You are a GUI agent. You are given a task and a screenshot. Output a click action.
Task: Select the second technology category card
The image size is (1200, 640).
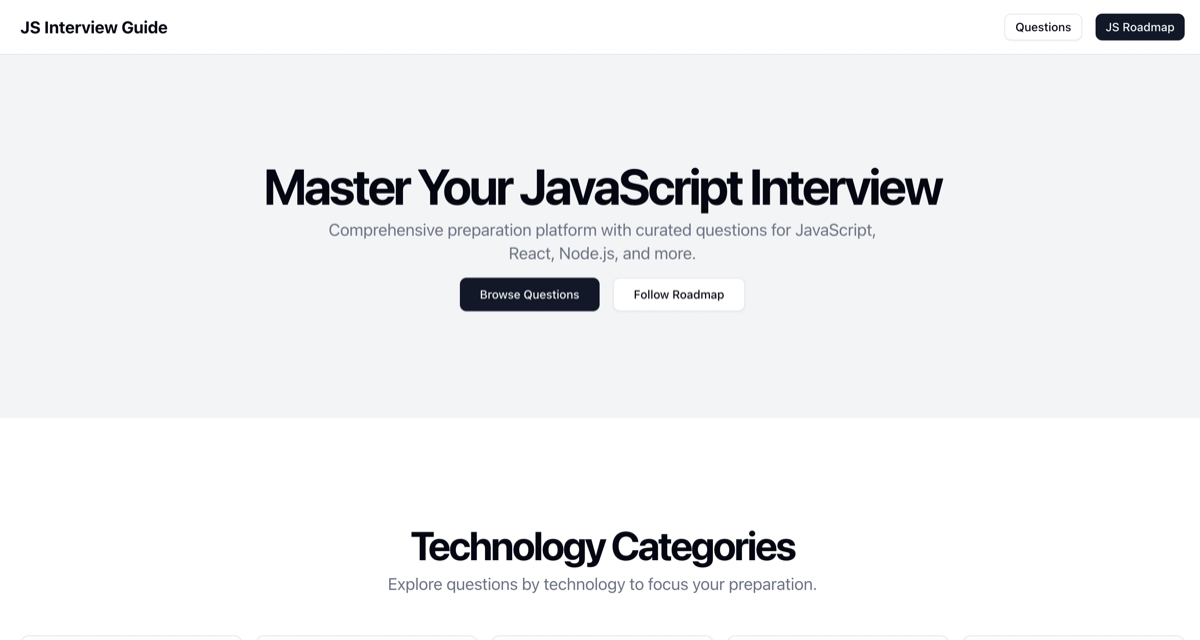[x=367, y=638]
